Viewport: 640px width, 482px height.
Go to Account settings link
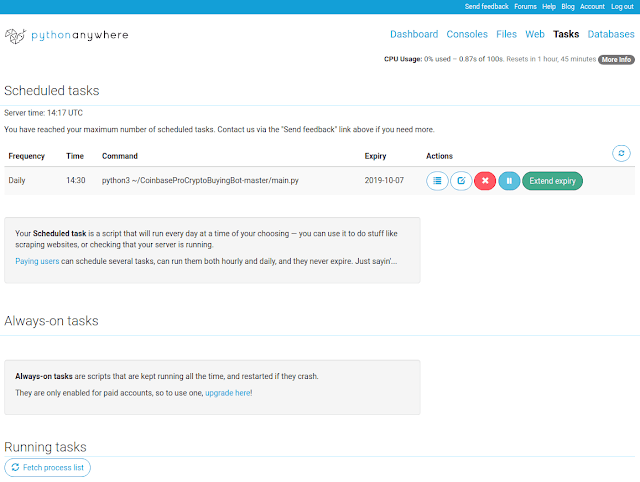point(592,7)
